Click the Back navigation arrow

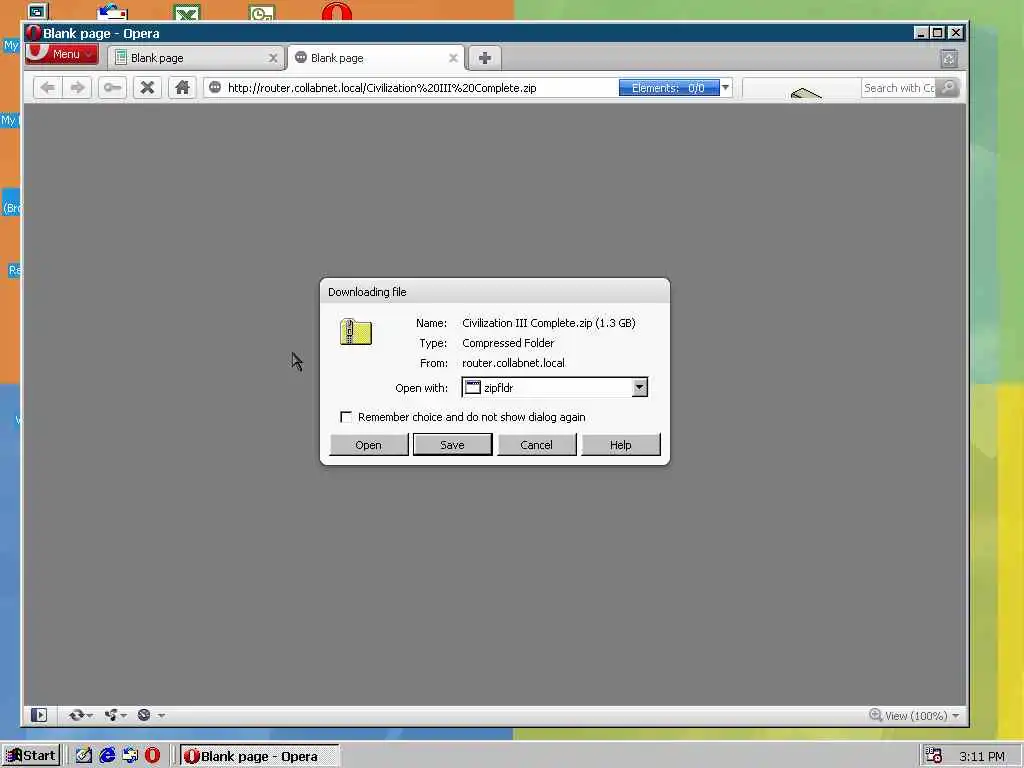[48, 88]
